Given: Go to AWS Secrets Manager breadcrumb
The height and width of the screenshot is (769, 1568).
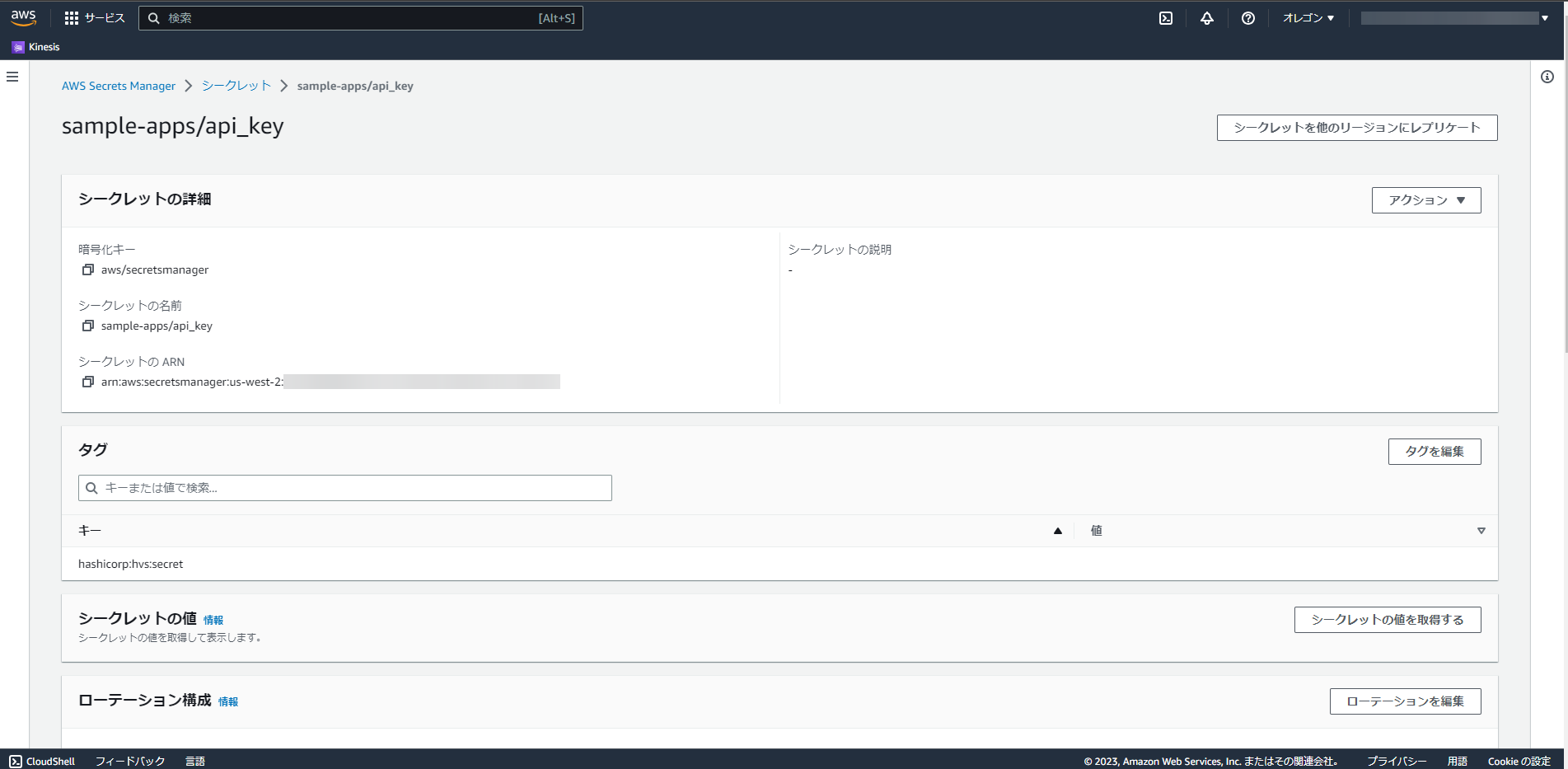Looking at the screenshot, I should point(119,86).
